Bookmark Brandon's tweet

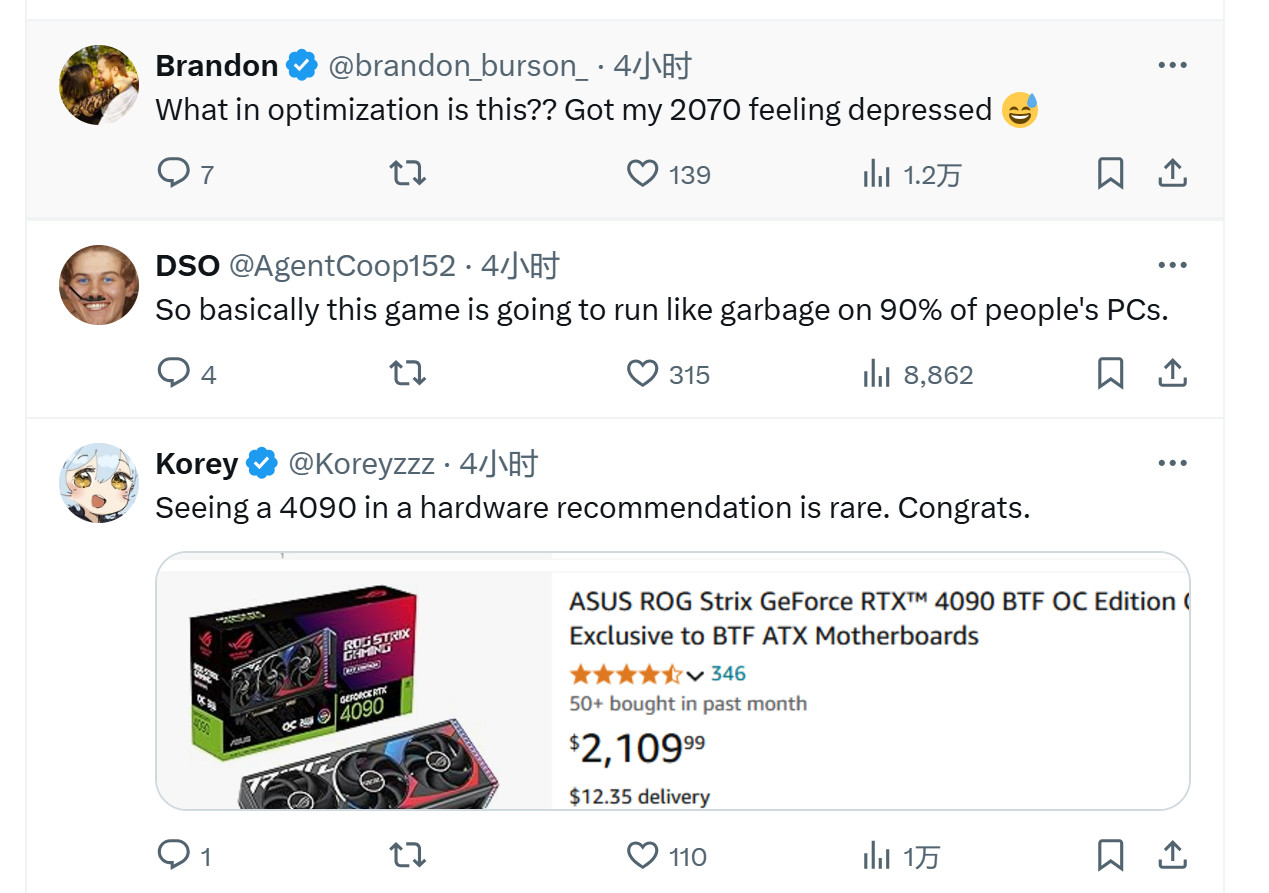(1110, 174)
